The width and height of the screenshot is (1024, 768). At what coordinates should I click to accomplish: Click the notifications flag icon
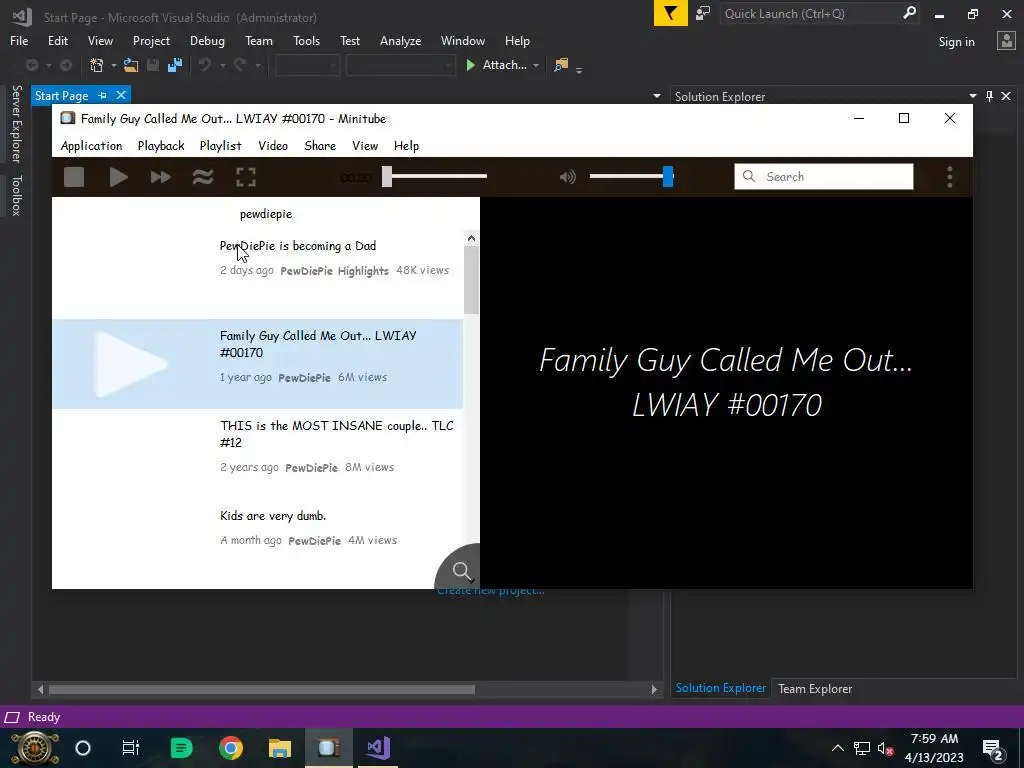pyautogui.click(x=671, y=13)
